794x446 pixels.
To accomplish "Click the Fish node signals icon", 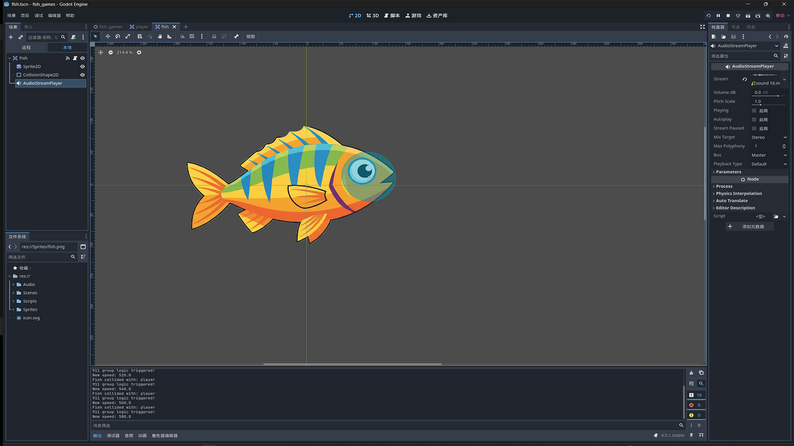I will (x=67, y=58).
